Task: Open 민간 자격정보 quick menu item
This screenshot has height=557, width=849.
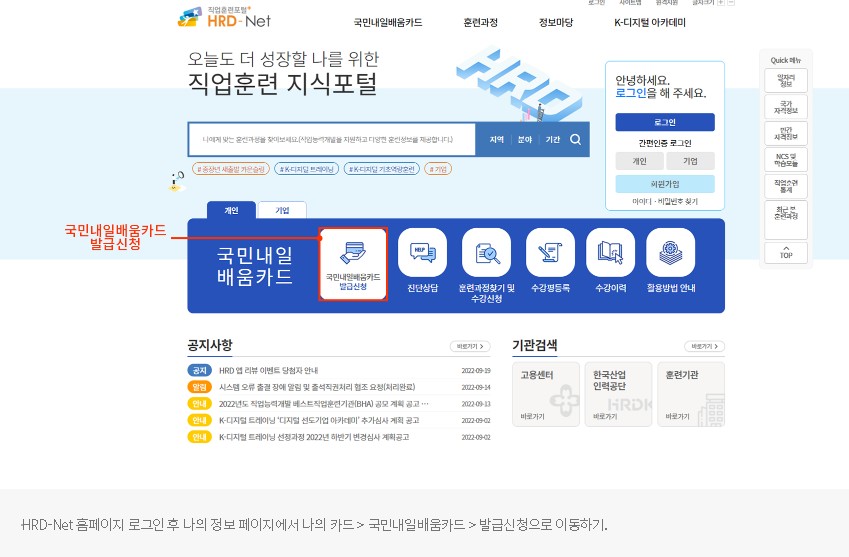Action: pos(786,134)
